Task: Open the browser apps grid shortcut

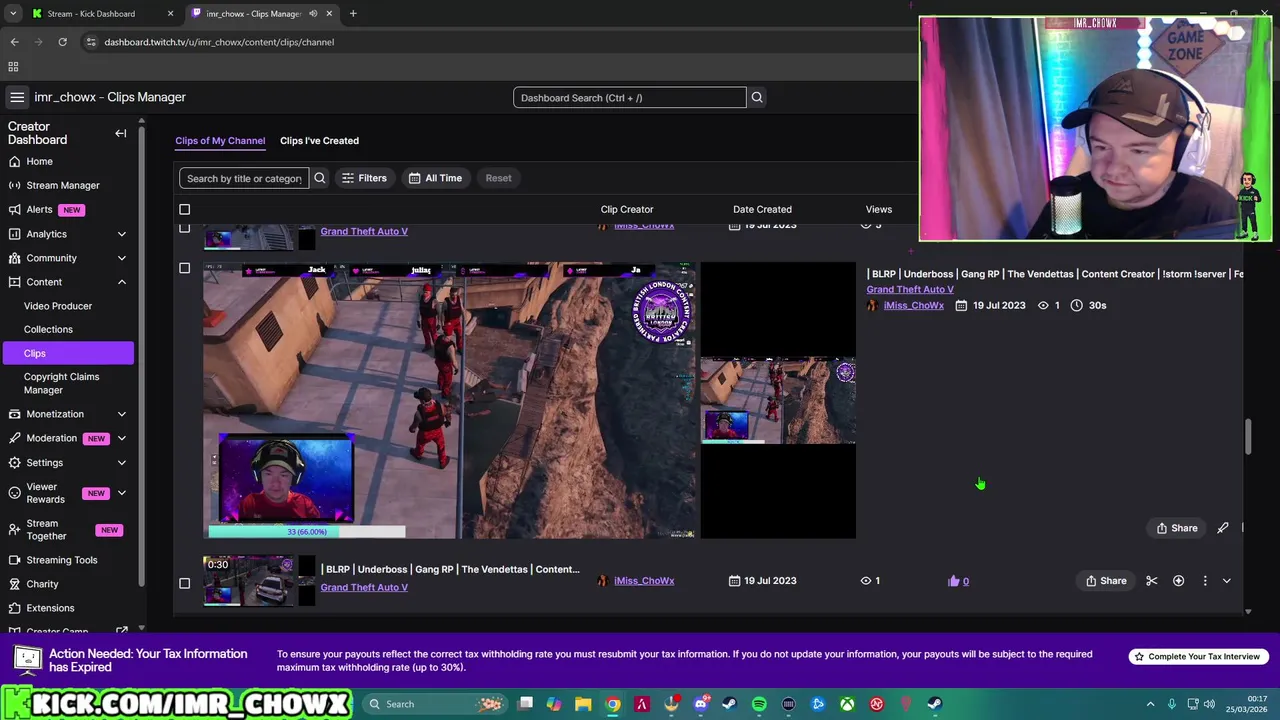Action: pyautogui.click(x=13, y=67)
